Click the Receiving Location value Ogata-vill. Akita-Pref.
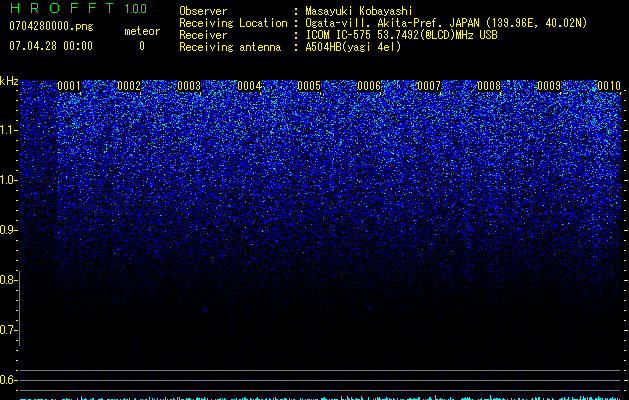This screenshot has height=400, width=629. click(446, 23)
